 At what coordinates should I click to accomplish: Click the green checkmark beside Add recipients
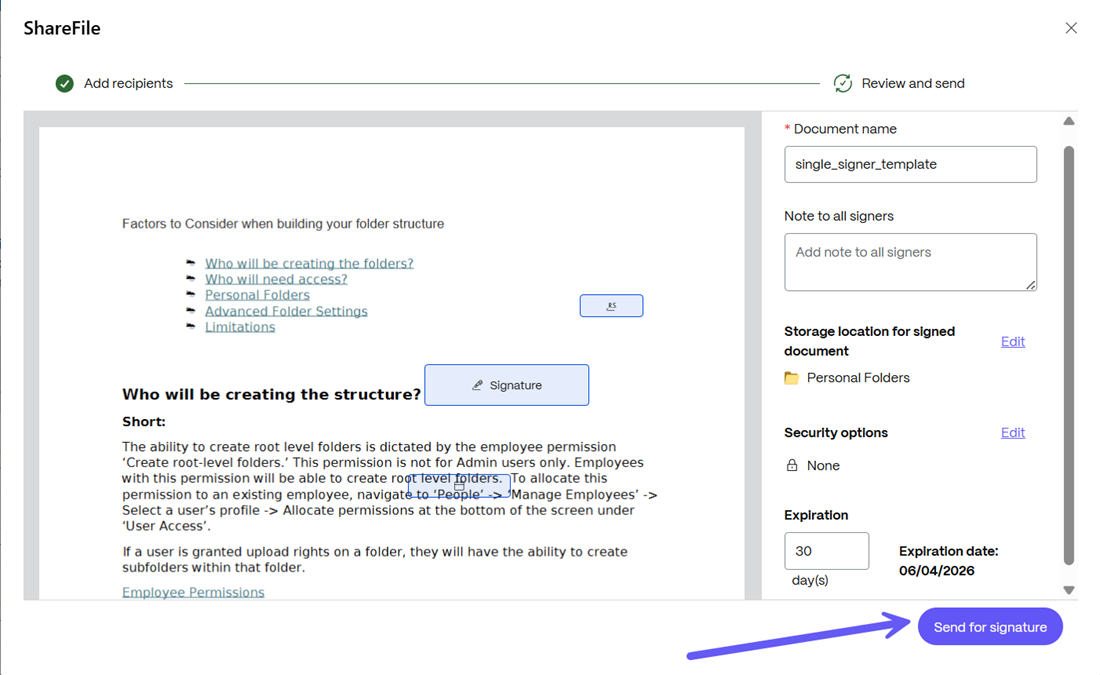[x=65, y=83]
